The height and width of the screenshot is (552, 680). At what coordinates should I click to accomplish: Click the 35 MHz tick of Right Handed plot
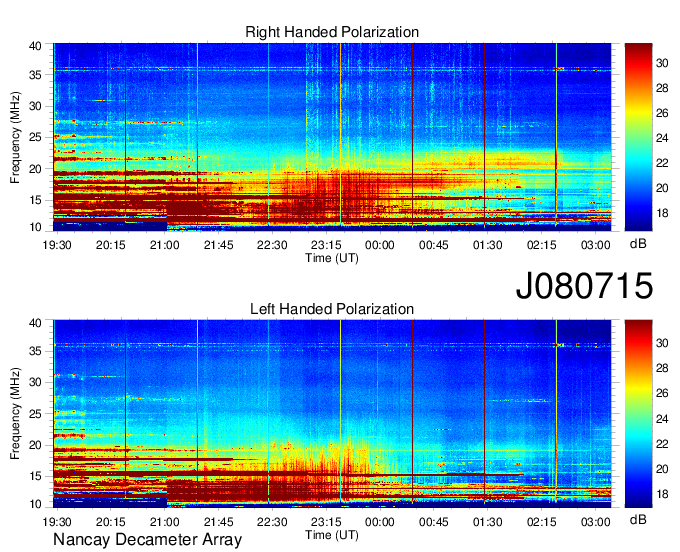pyautogui.click(x=35, y=75)
